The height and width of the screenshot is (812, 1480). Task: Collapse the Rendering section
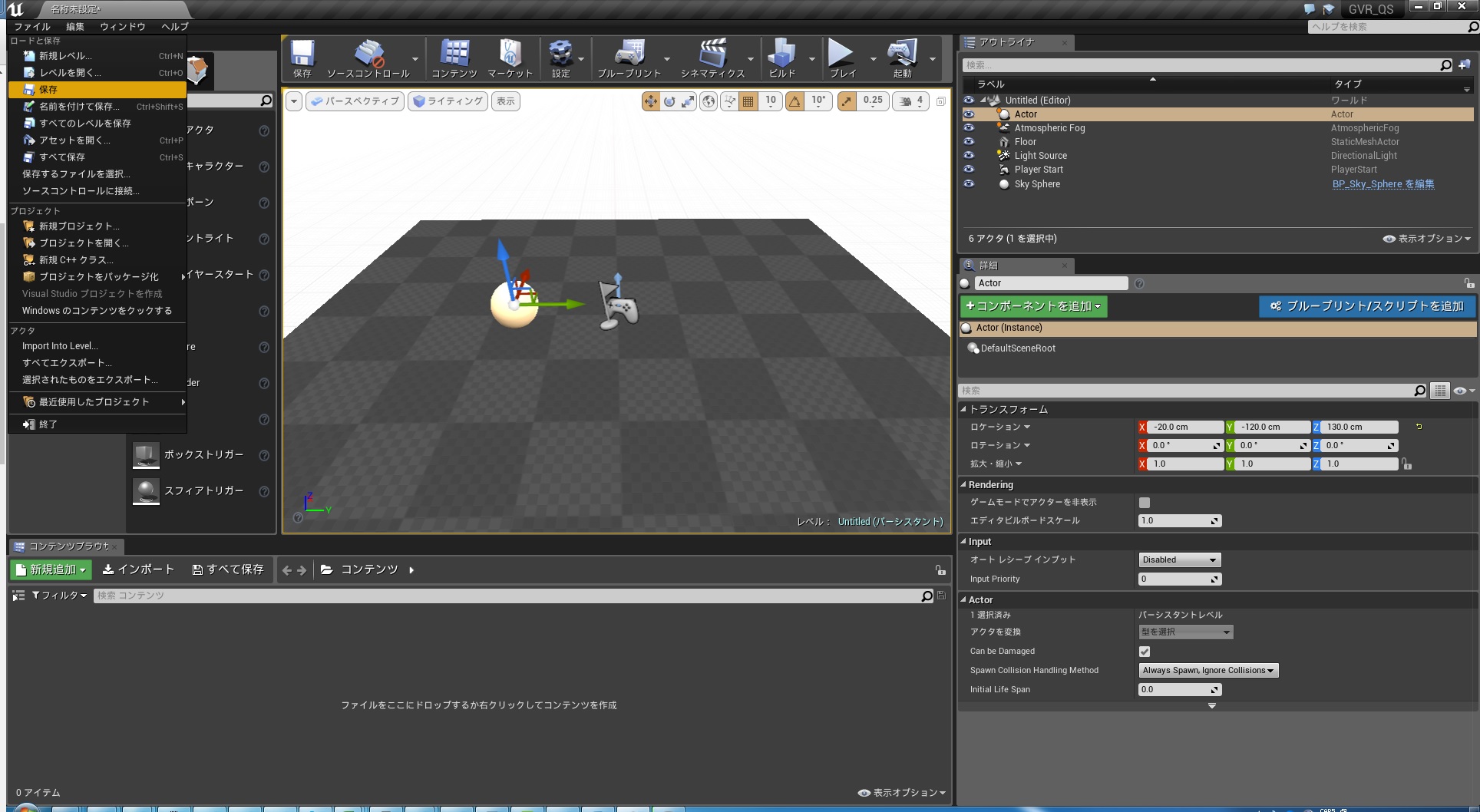pos(963,484)
